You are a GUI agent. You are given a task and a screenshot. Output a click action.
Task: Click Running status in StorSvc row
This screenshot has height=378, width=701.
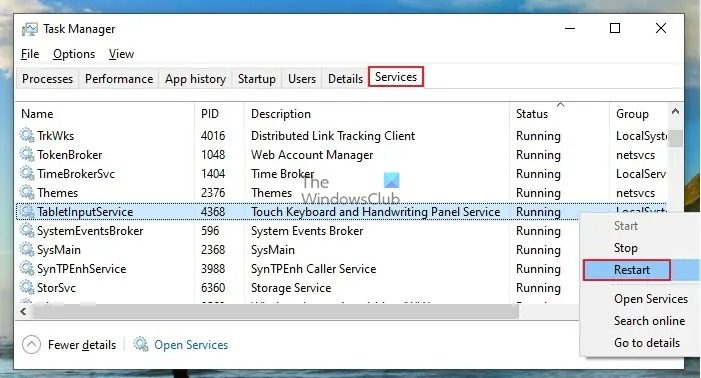point(538,287)
